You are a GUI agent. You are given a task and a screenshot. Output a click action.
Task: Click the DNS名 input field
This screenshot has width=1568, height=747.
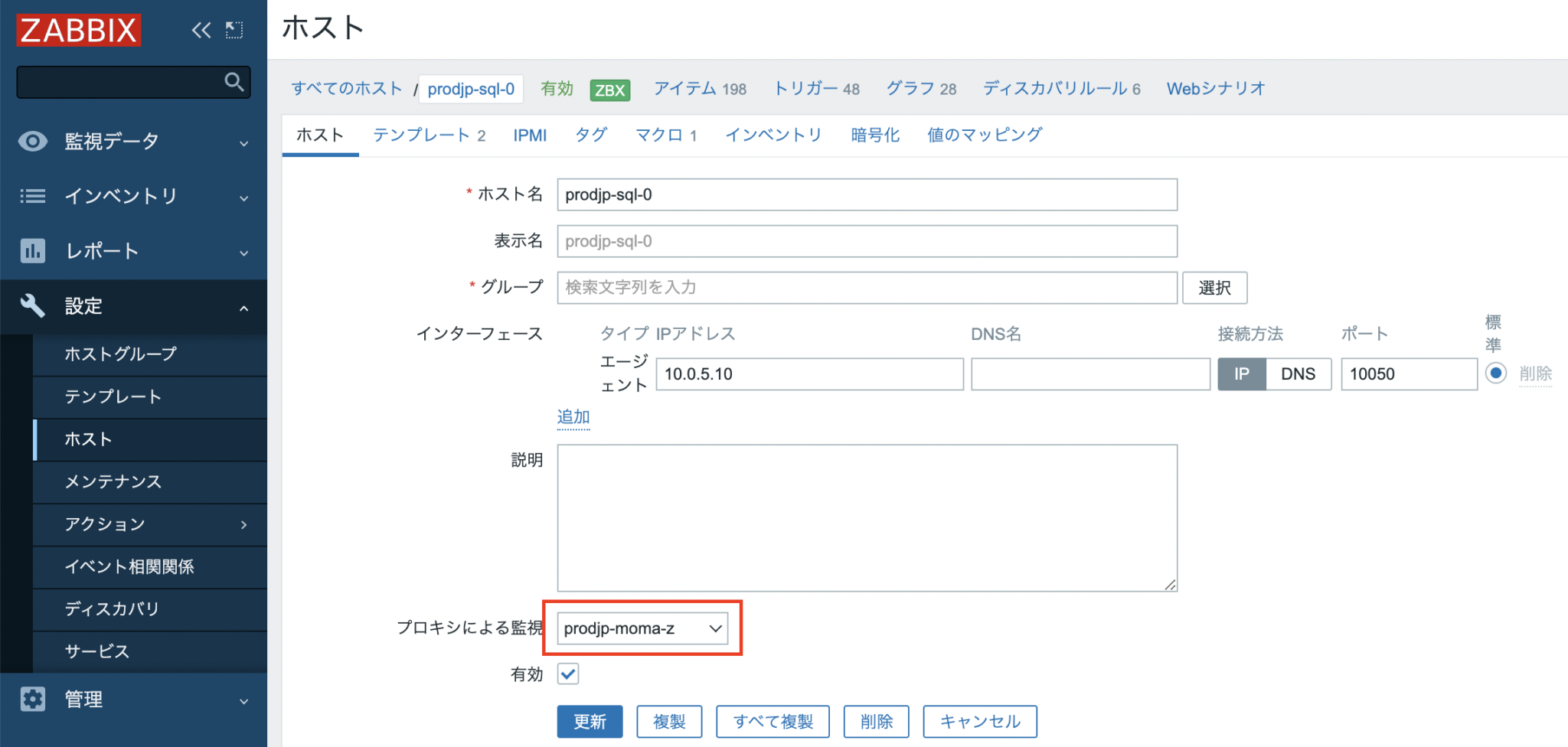(x=1090, y=373)
